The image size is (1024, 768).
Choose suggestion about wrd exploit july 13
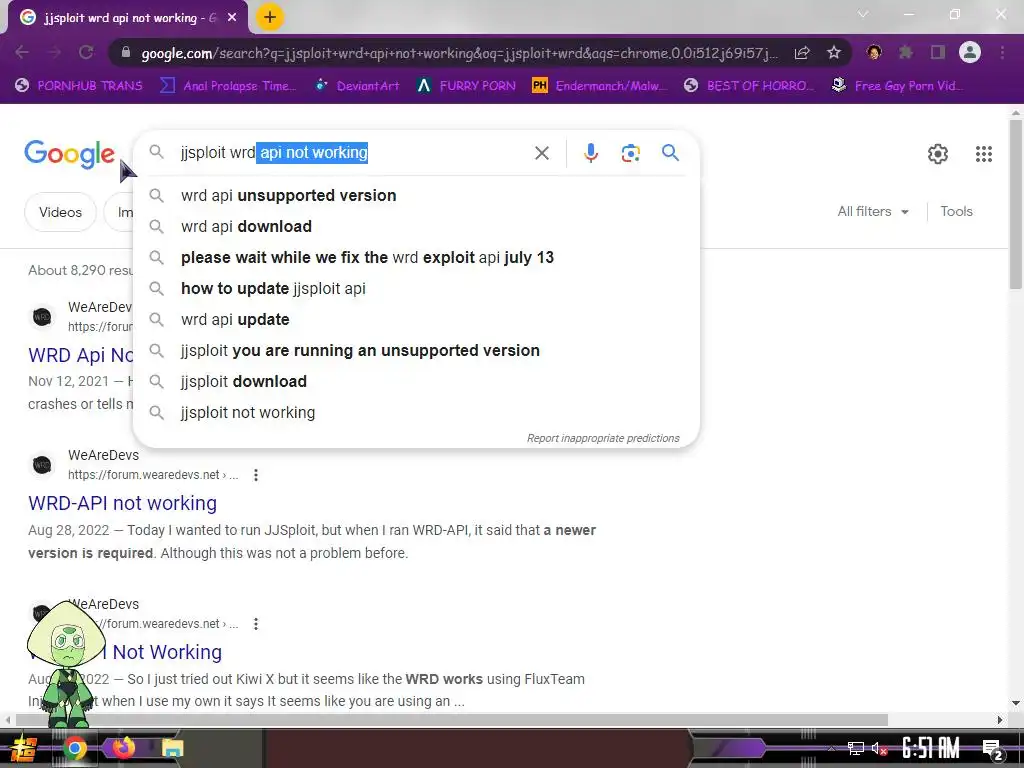click(417, 257)
